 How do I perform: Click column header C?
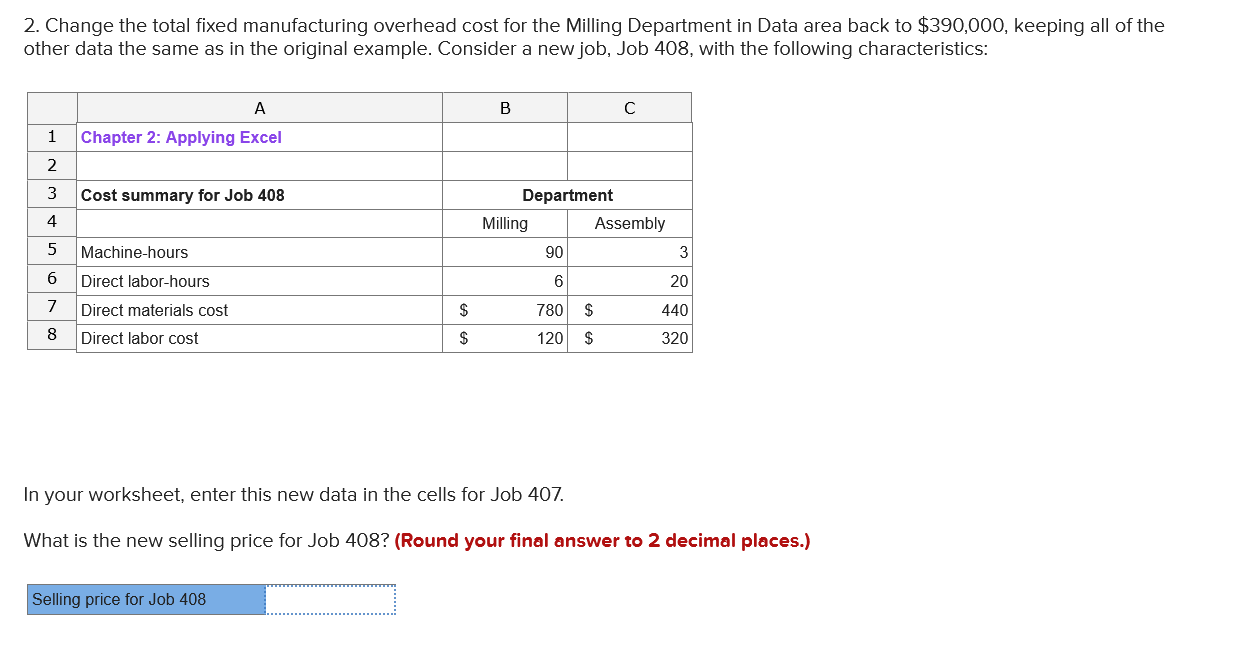point(629,107)
